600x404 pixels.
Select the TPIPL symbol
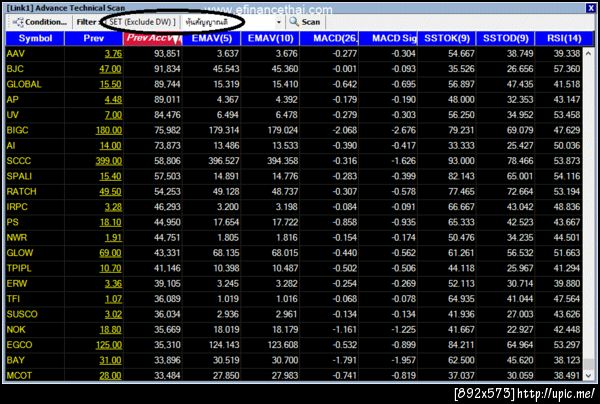tap(19, 268)
